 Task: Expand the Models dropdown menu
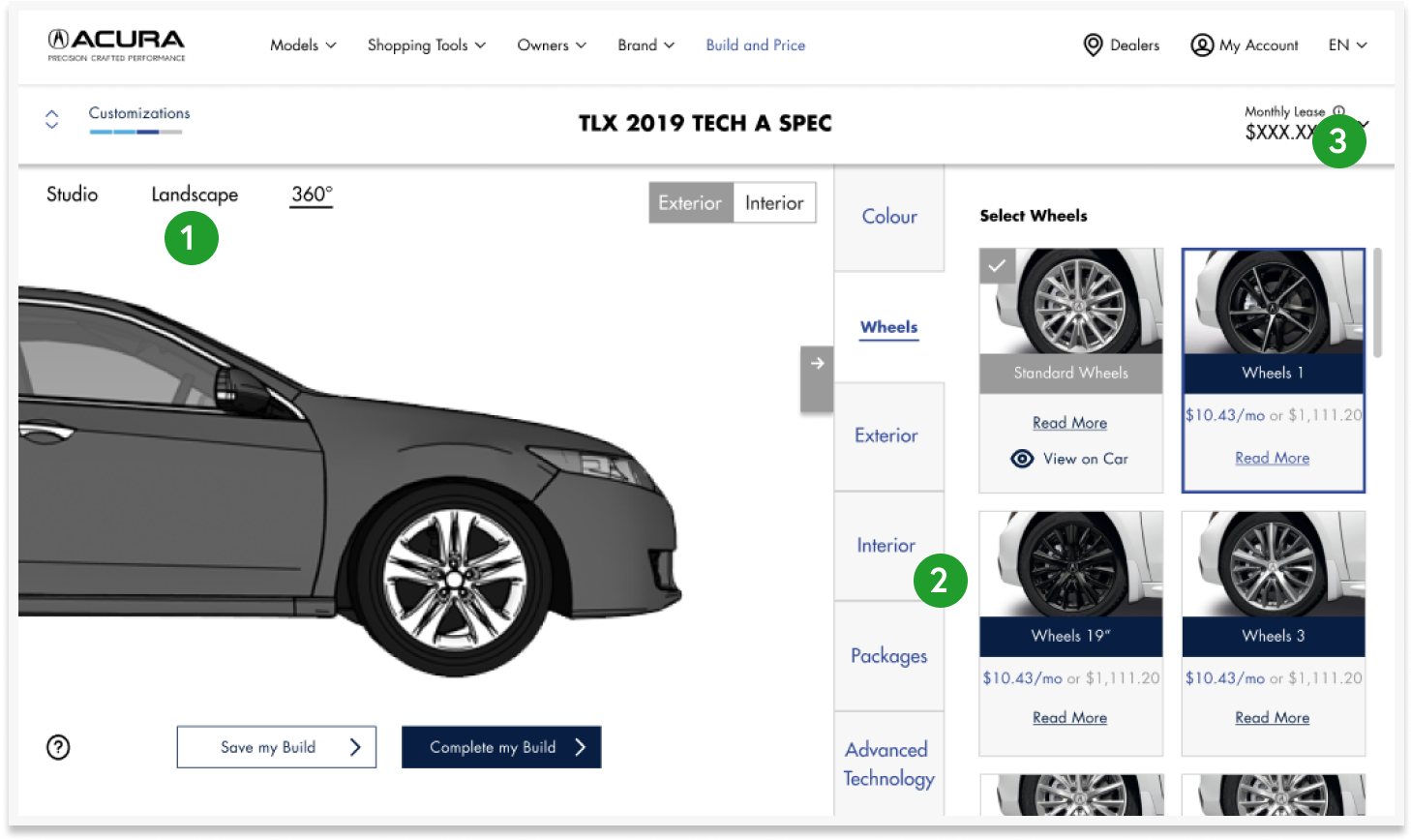click(x=303, y=45)
